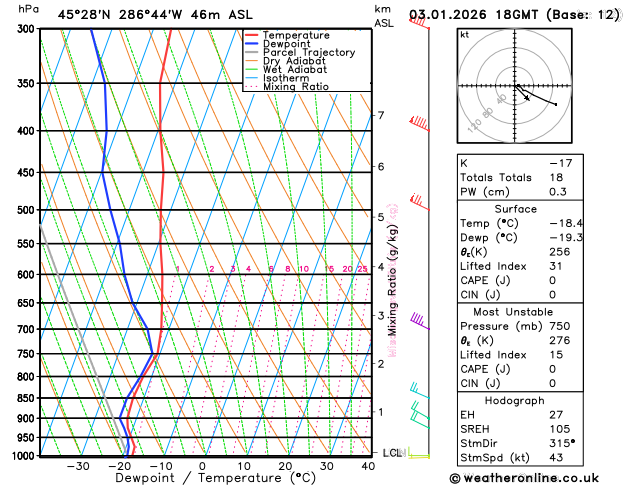Screen dimensions: 629x486
Task: Click the K index value -17
Action: tap(560, 163)
